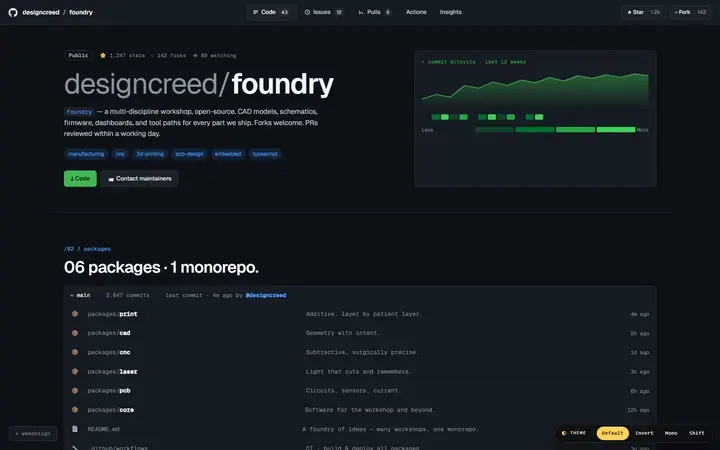Screen dimensions: 720x450
Task: Click the package icon beside packages/cnc
Action: point(75,352)
